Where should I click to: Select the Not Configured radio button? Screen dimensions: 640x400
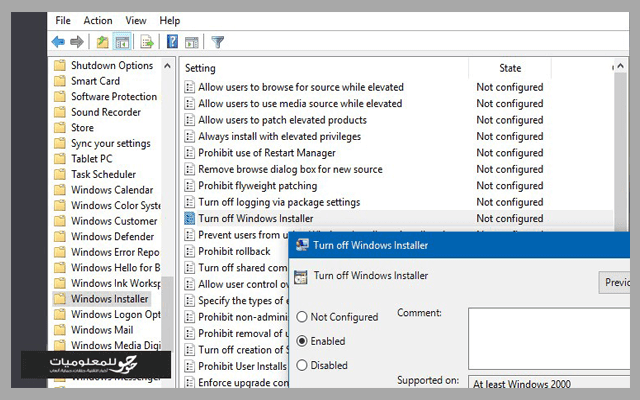point(303,317)
